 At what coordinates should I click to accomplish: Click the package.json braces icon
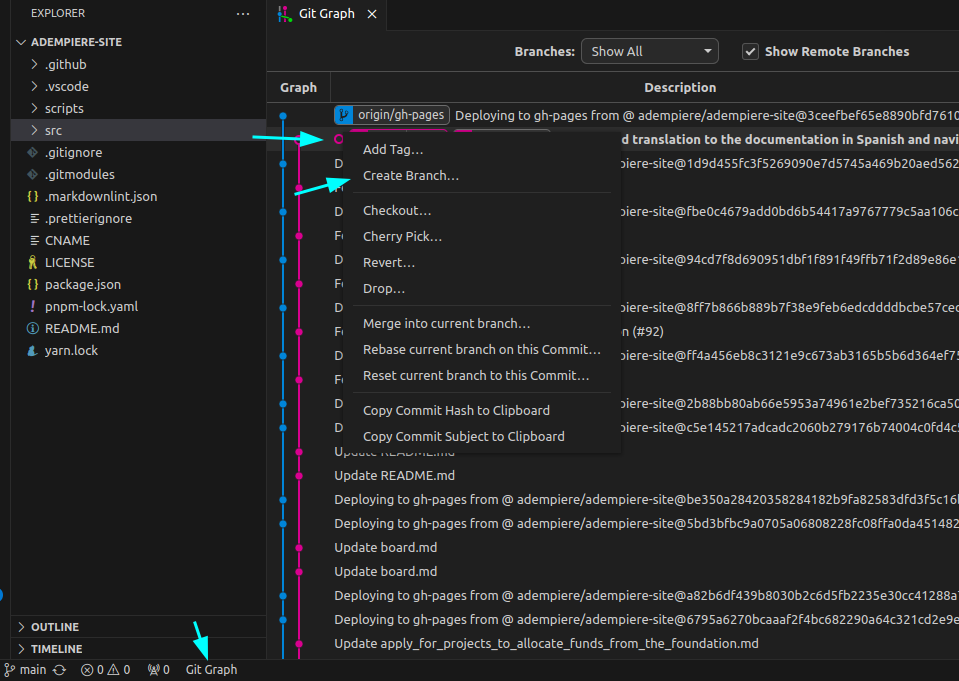click(33, 285)
